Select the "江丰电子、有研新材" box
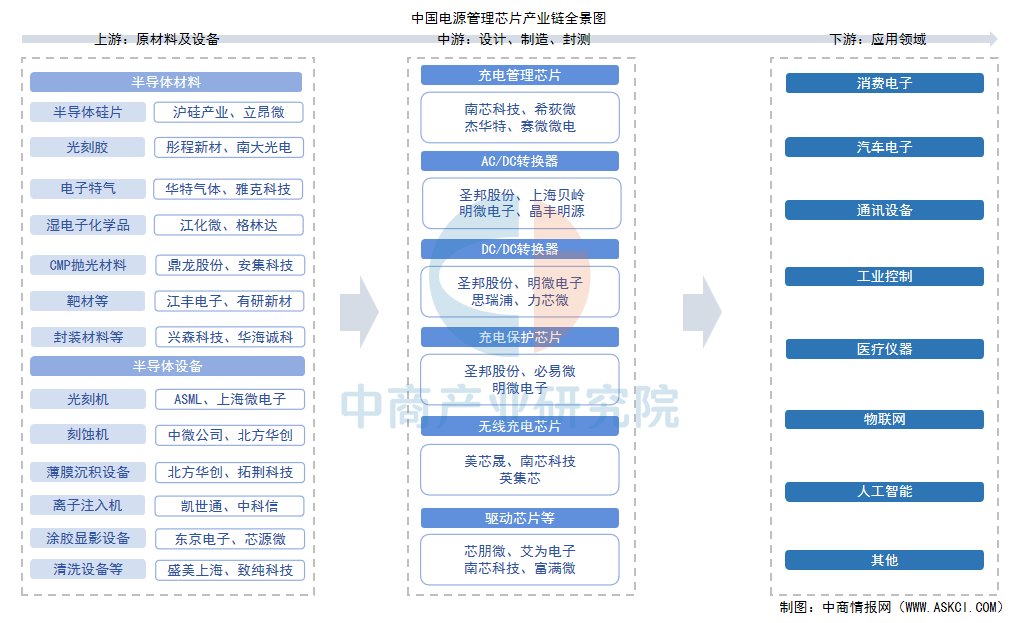 point(230,301)
